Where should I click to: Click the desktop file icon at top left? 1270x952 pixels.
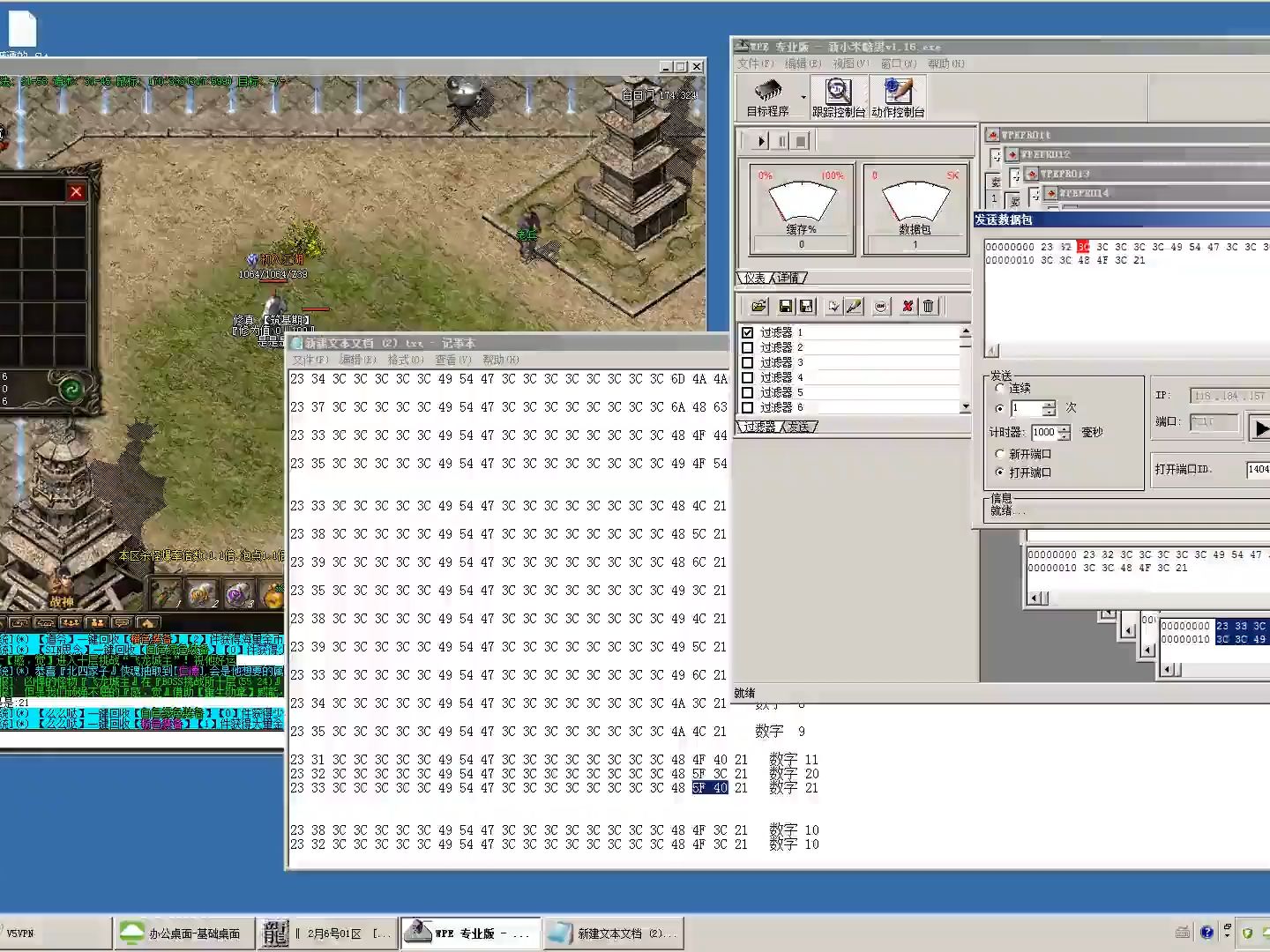coord(22,28)
